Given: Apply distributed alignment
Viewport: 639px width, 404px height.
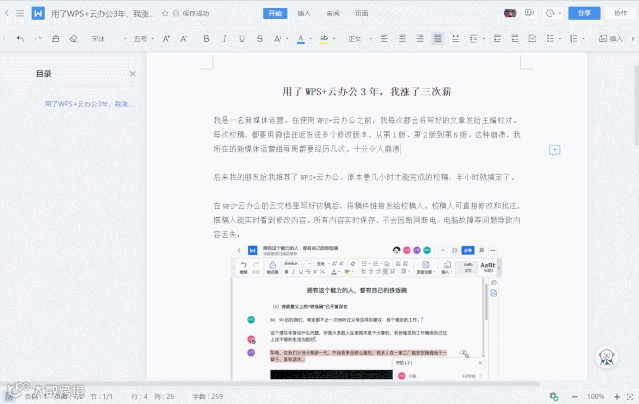Looking at the screenshot, I should 456,39.
